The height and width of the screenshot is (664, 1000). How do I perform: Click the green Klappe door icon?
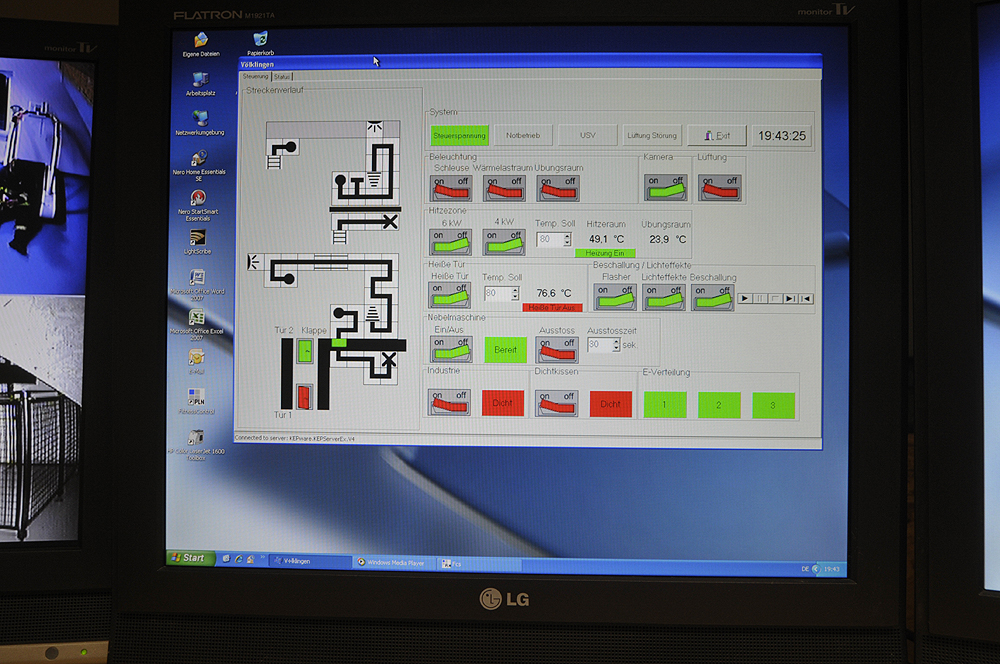coord(305,351)
